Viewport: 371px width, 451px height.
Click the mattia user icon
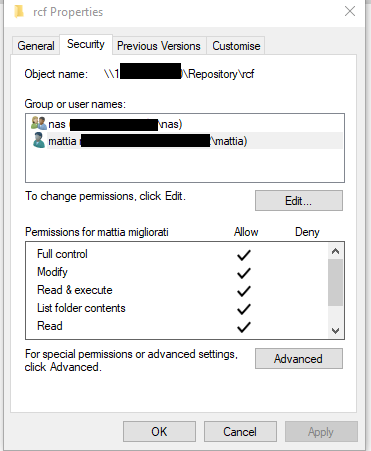(x=39, y=140)
